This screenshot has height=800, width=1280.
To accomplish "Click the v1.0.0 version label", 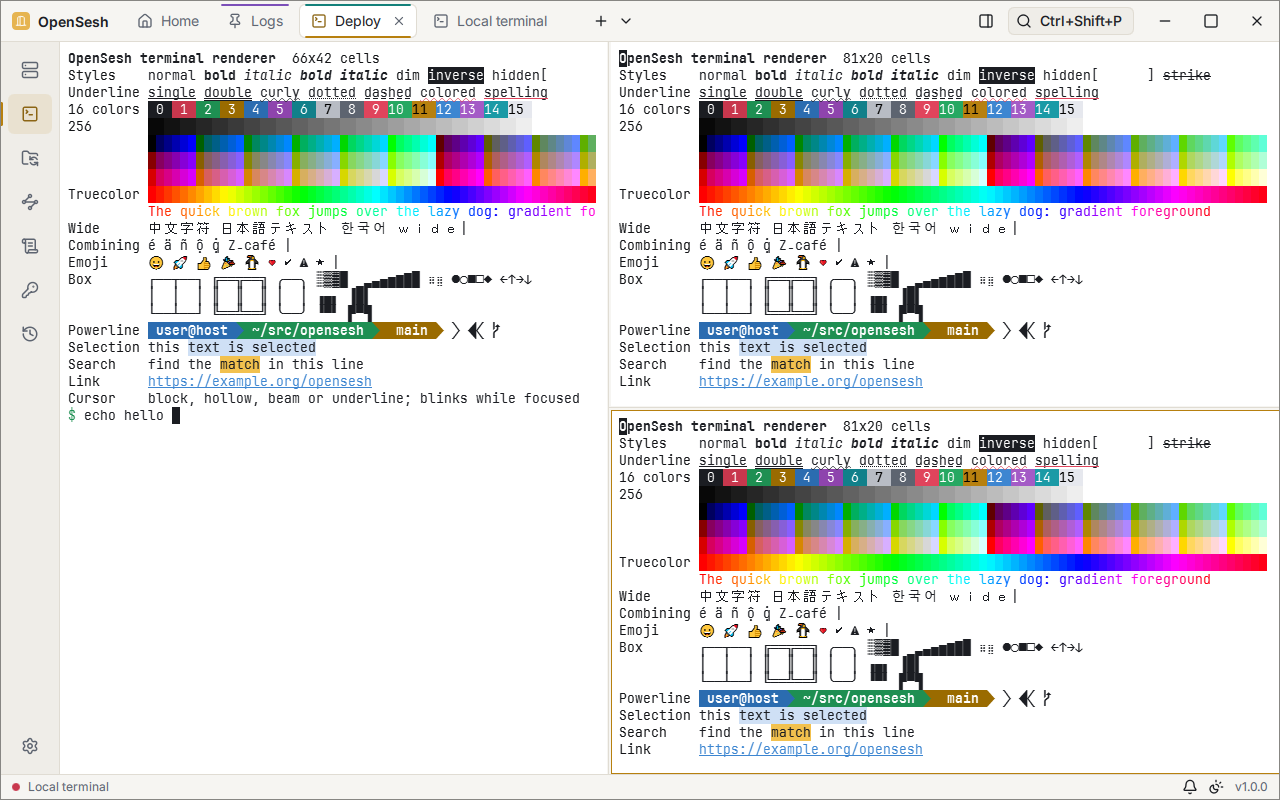I will [x=1251, y=787].
